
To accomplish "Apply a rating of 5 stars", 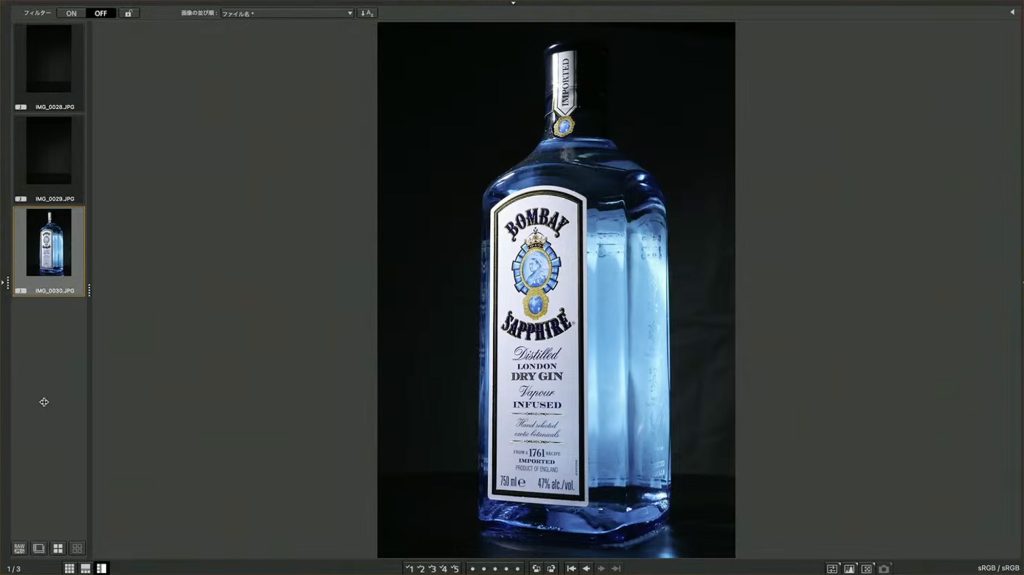I will (x=455, y=568).
